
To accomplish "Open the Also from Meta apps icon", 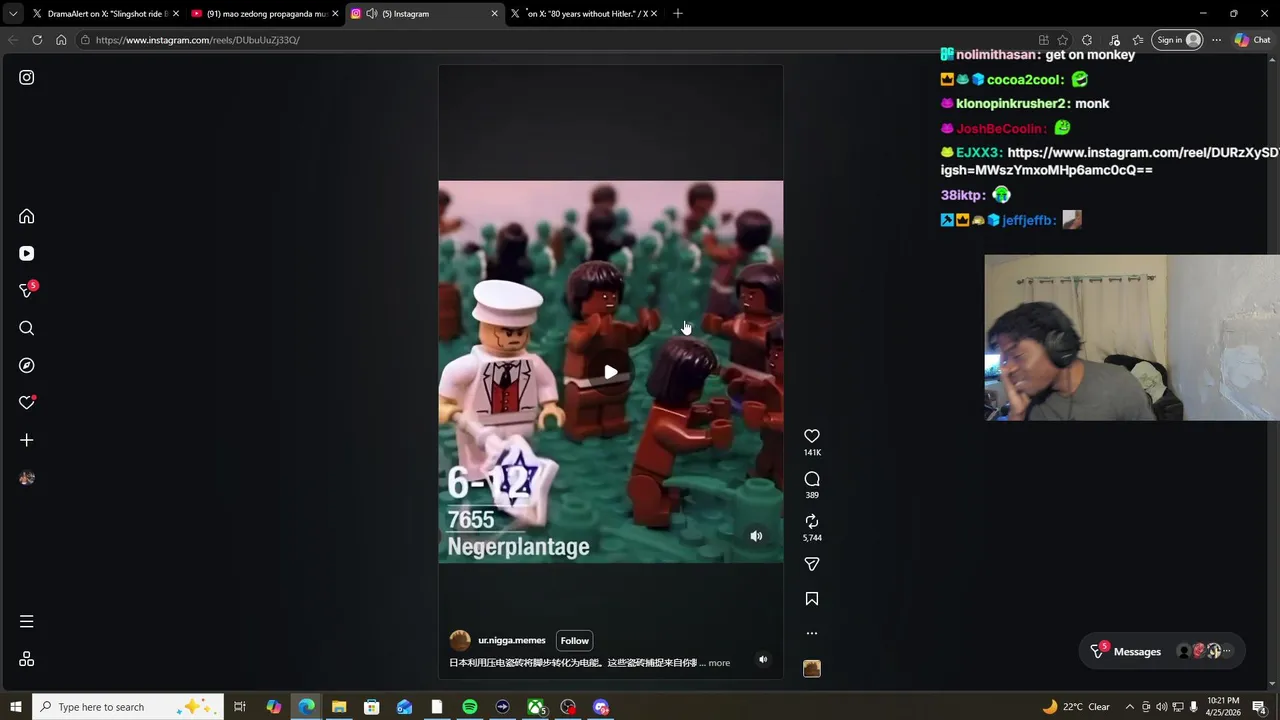I will click(27, 659).
